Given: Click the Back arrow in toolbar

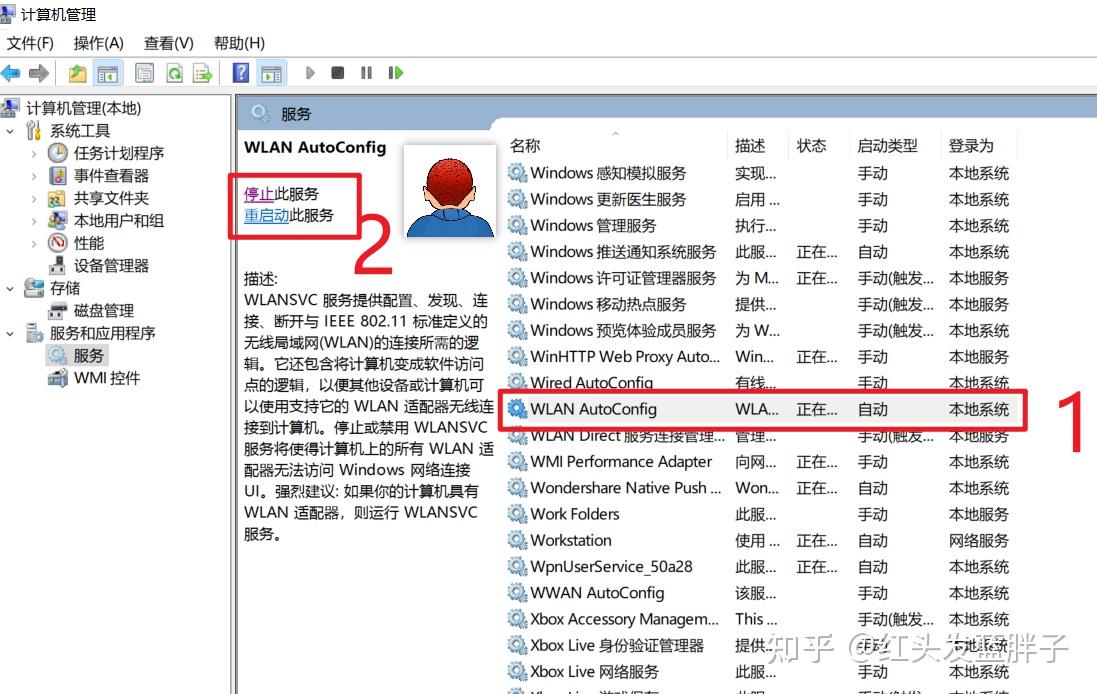Looking at the screenshot, I should point(10,73).
